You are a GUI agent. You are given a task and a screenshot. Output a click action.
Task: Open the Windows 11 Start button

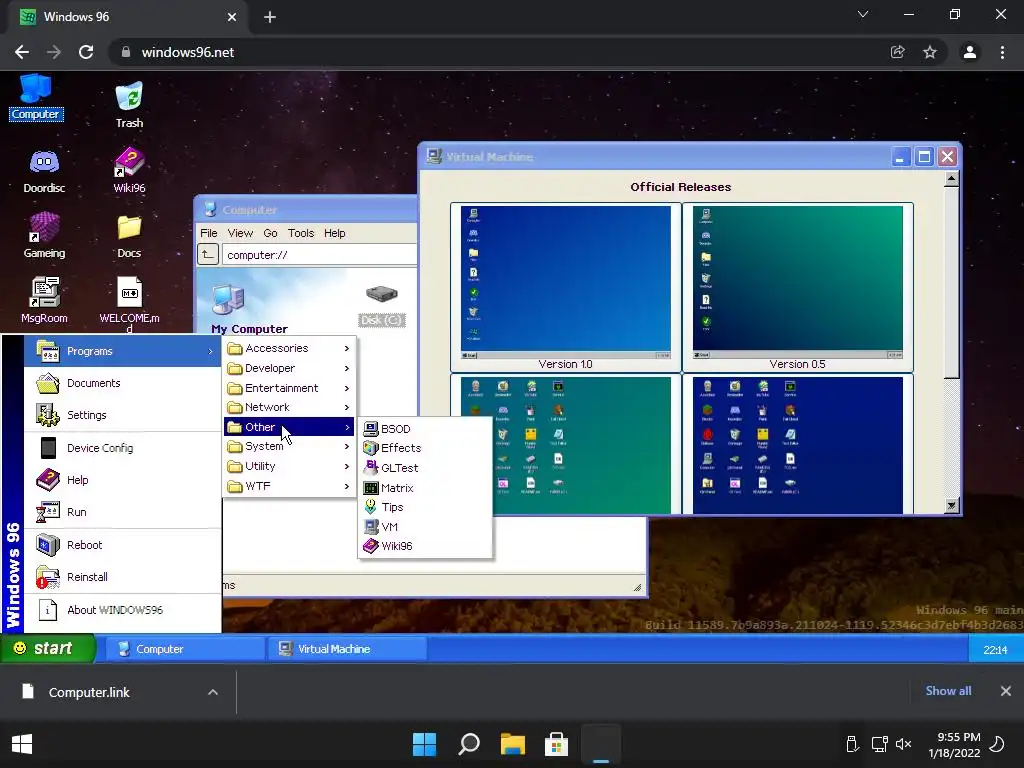(x=424, y=744)
